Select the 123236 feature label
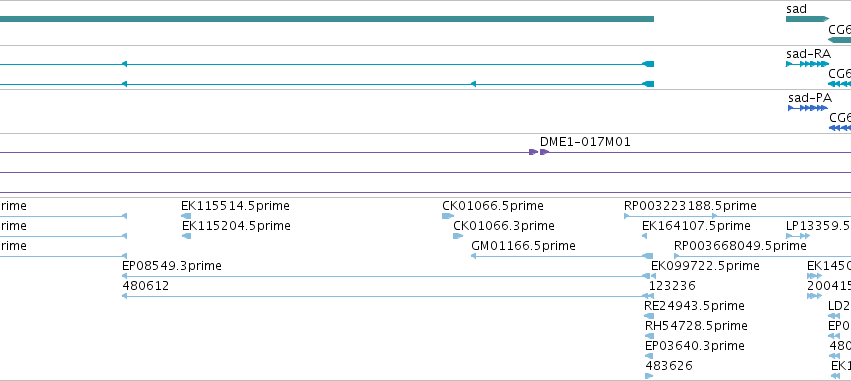 pos(672,285)
